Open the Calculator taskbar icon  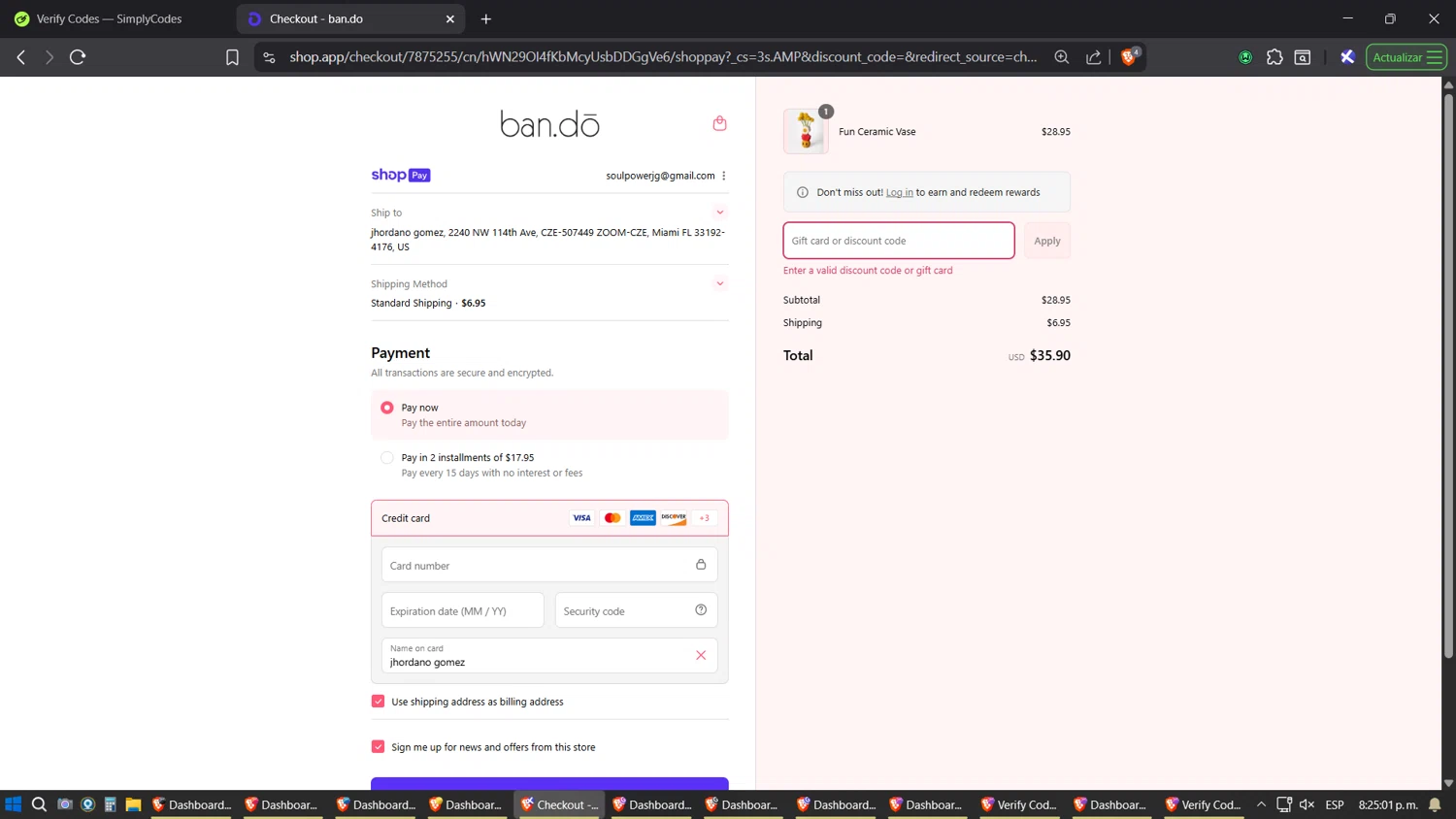pos(110,804)
